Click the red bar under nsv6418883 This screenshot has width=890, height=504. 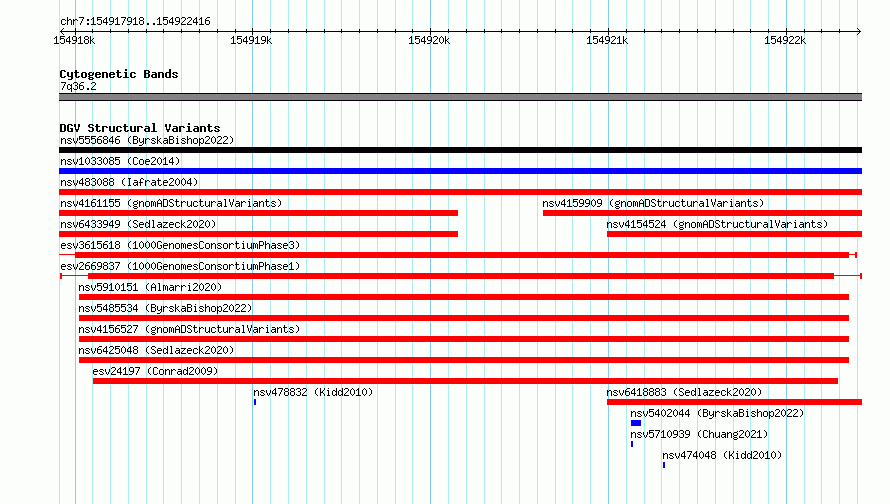[x=734, y=402]
